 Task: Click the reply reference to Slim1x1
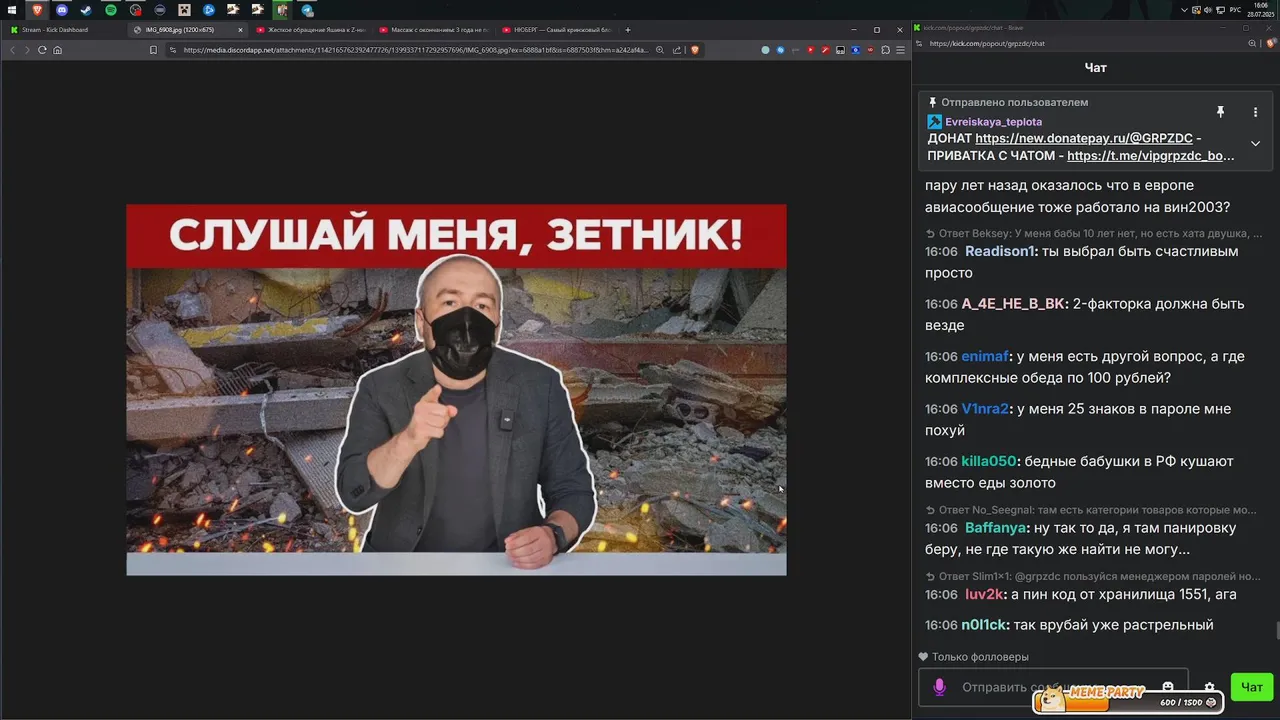[1093, 576]
